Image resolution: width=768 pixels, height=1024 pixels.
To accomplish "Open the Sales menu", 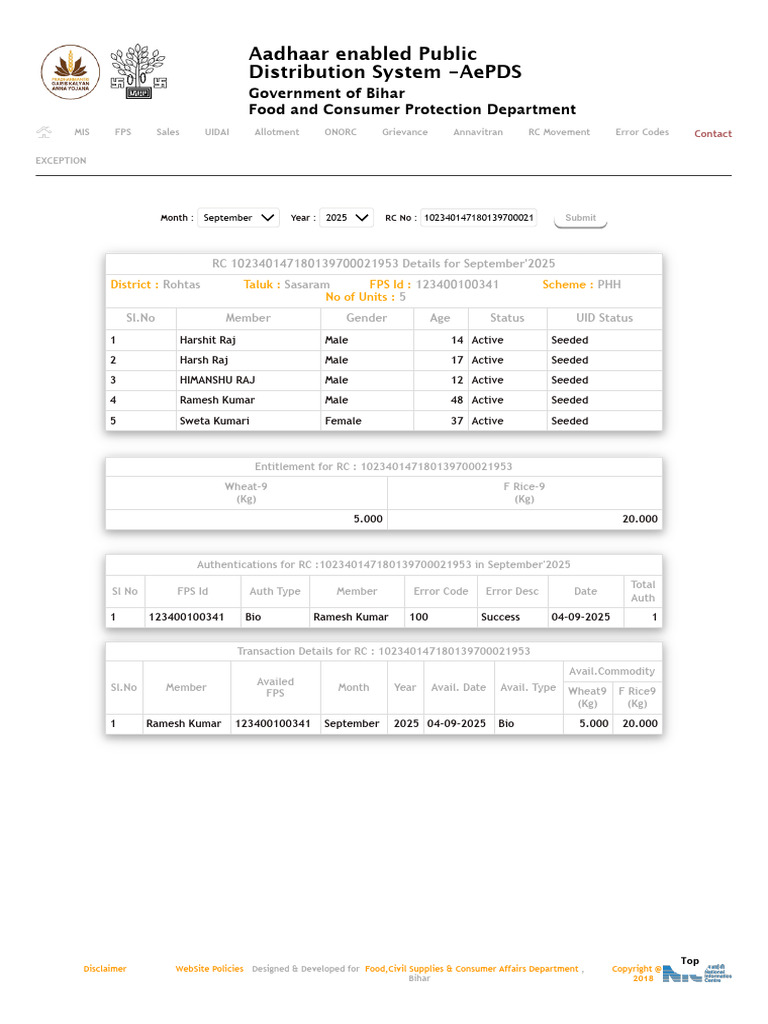I will pyautogui.click(x=168, y=132).
